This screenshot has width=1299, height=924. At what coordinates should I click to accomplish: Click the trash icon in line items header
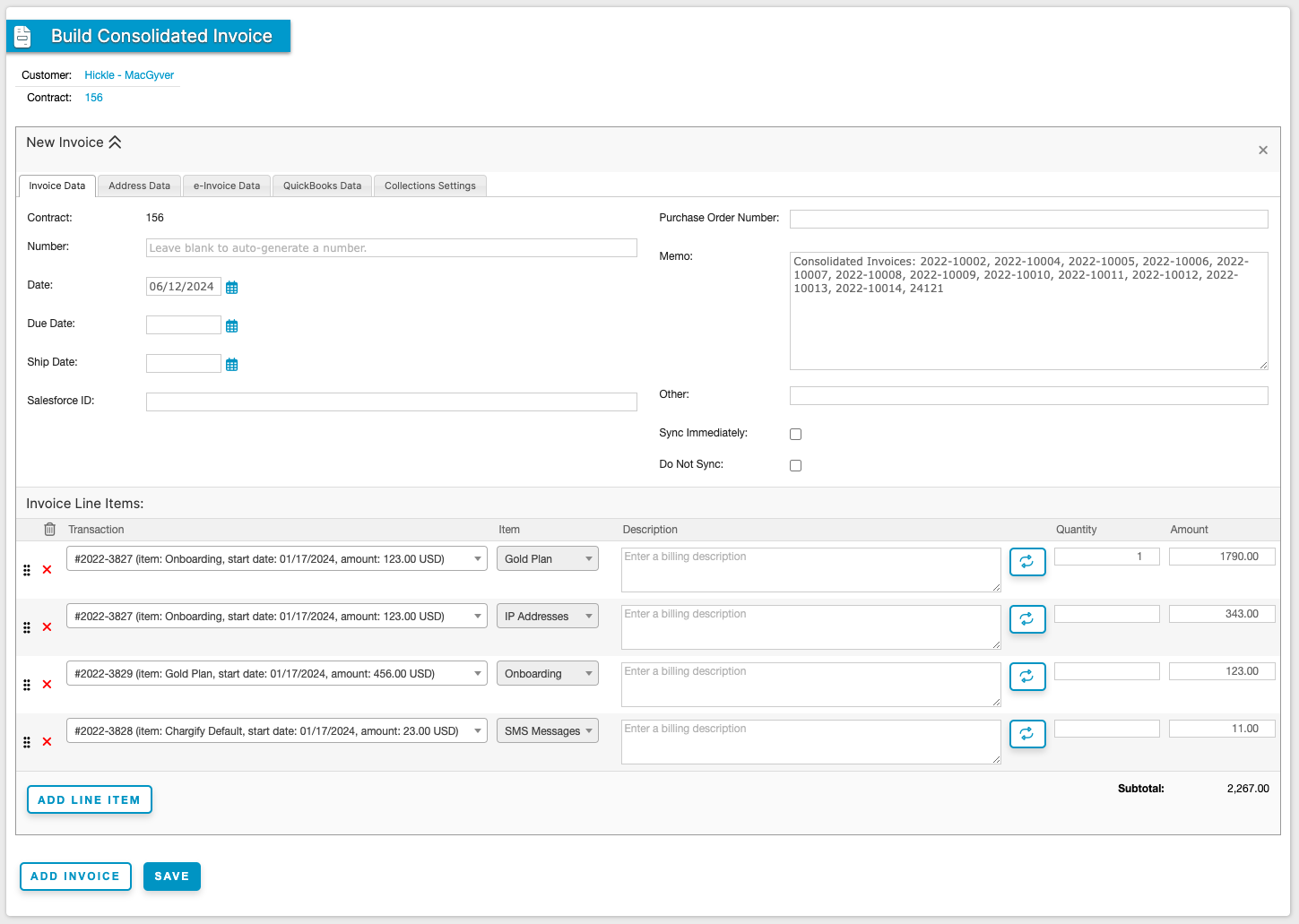click(50, 530)
